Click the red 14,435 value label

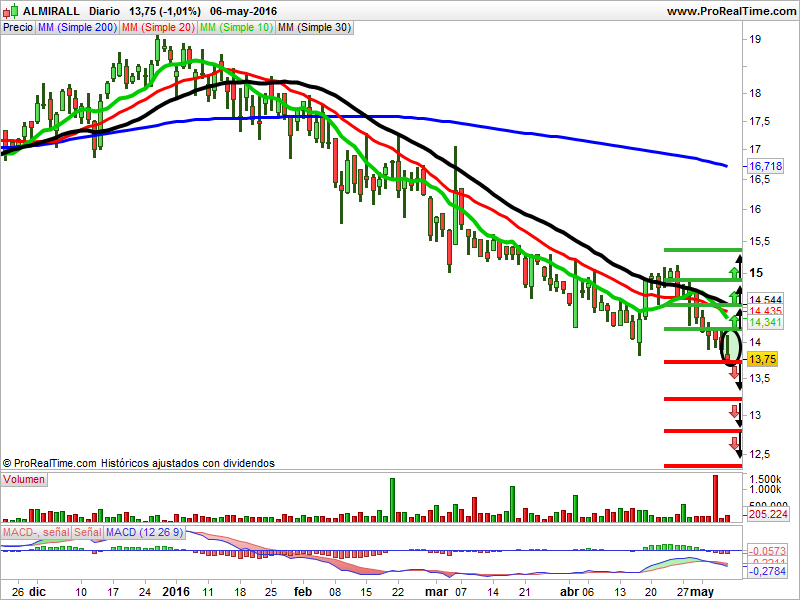click(765, 311)
